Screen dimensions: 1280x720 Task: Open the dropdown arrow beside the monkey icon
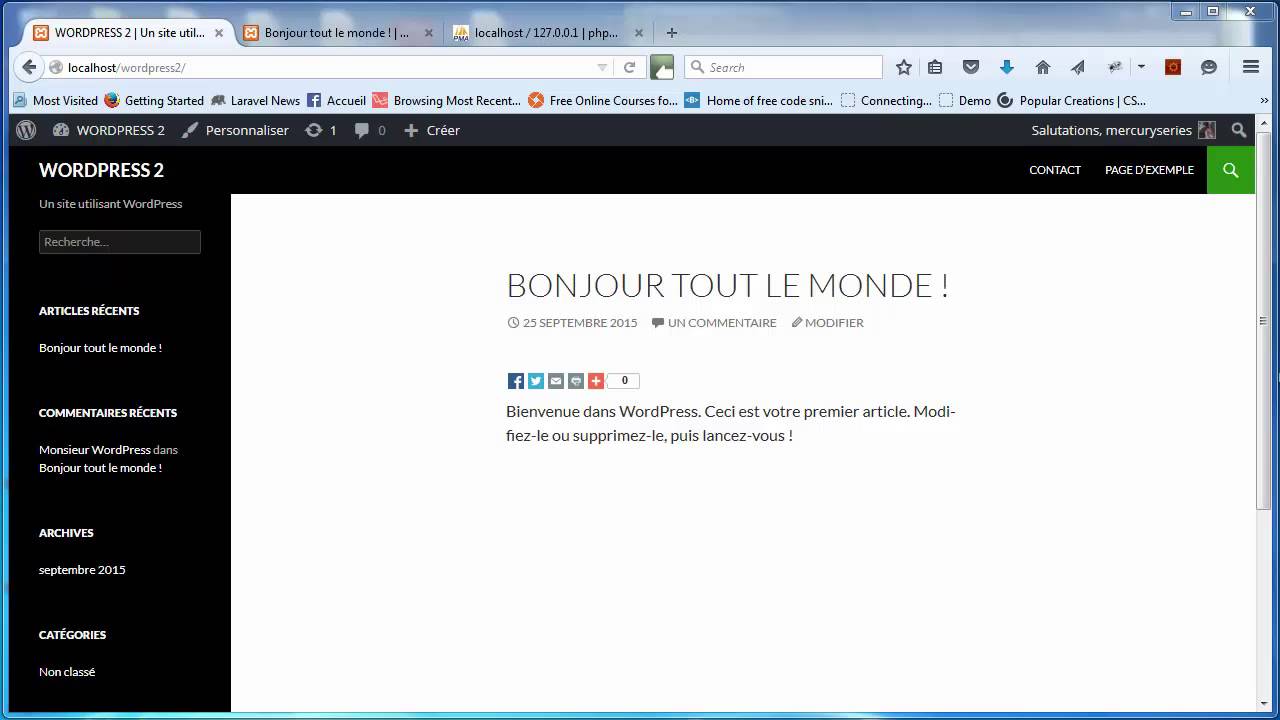click(1141, 67)
